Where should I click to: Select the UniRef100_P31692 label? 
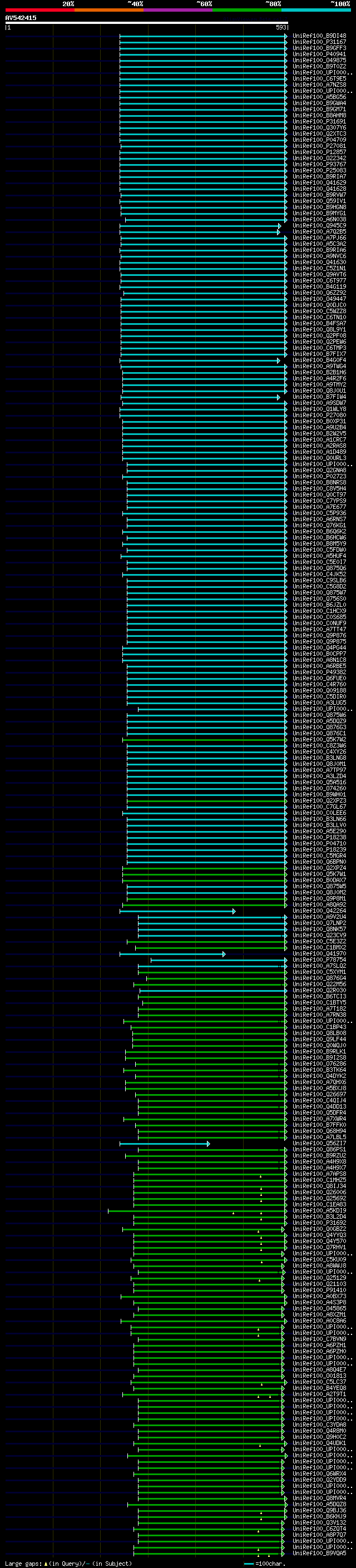pos(319,1223)
